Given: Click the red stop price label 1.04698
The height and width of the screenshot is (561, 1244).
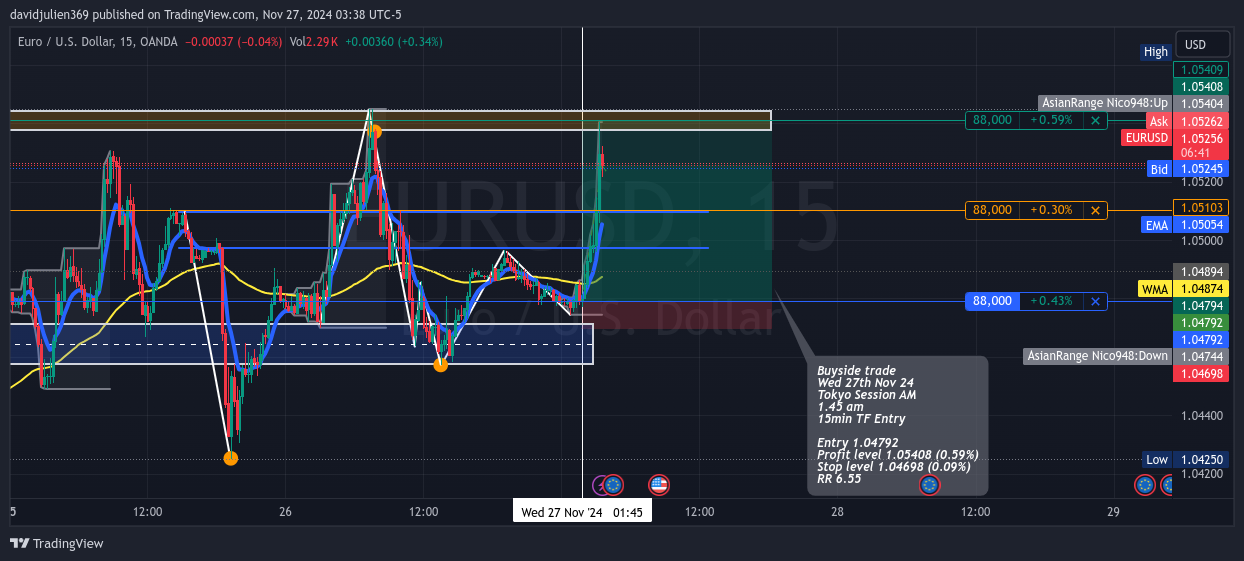Looking at the screenshot, I should [x=1200, y=374].
